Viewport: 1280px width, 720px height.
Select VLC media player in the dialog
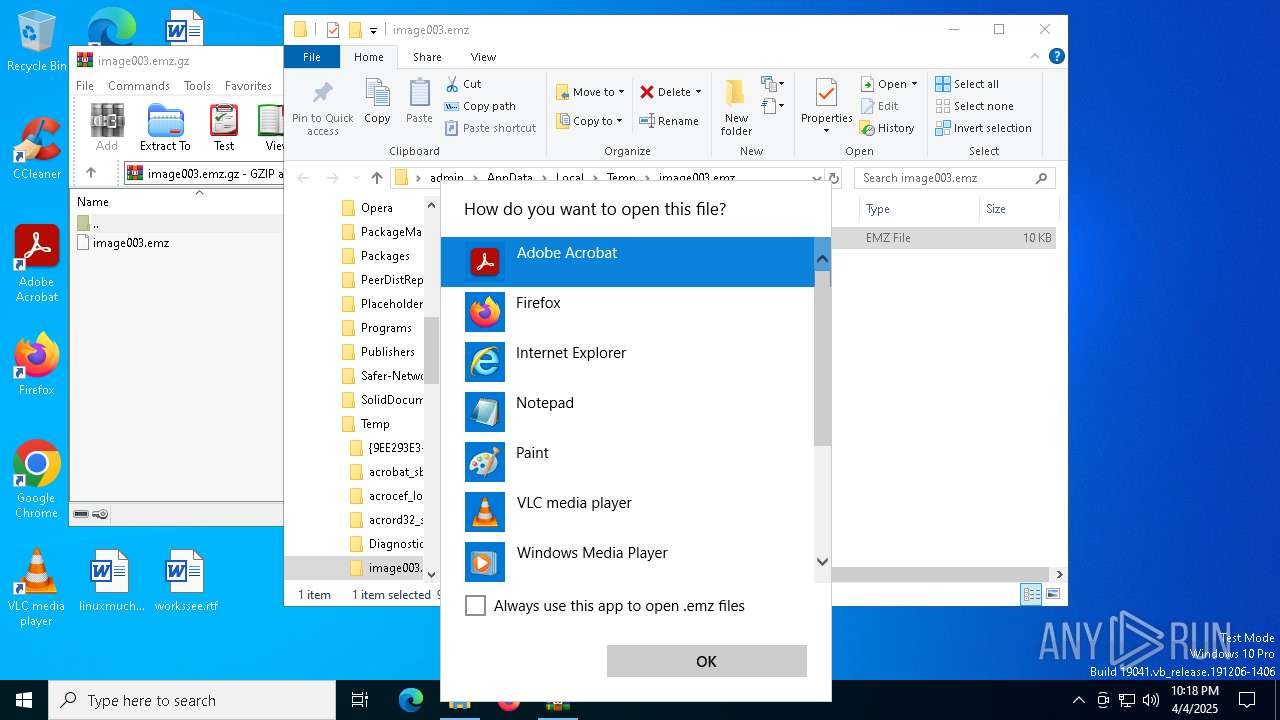pyautogui.click(x=628, y=512)
